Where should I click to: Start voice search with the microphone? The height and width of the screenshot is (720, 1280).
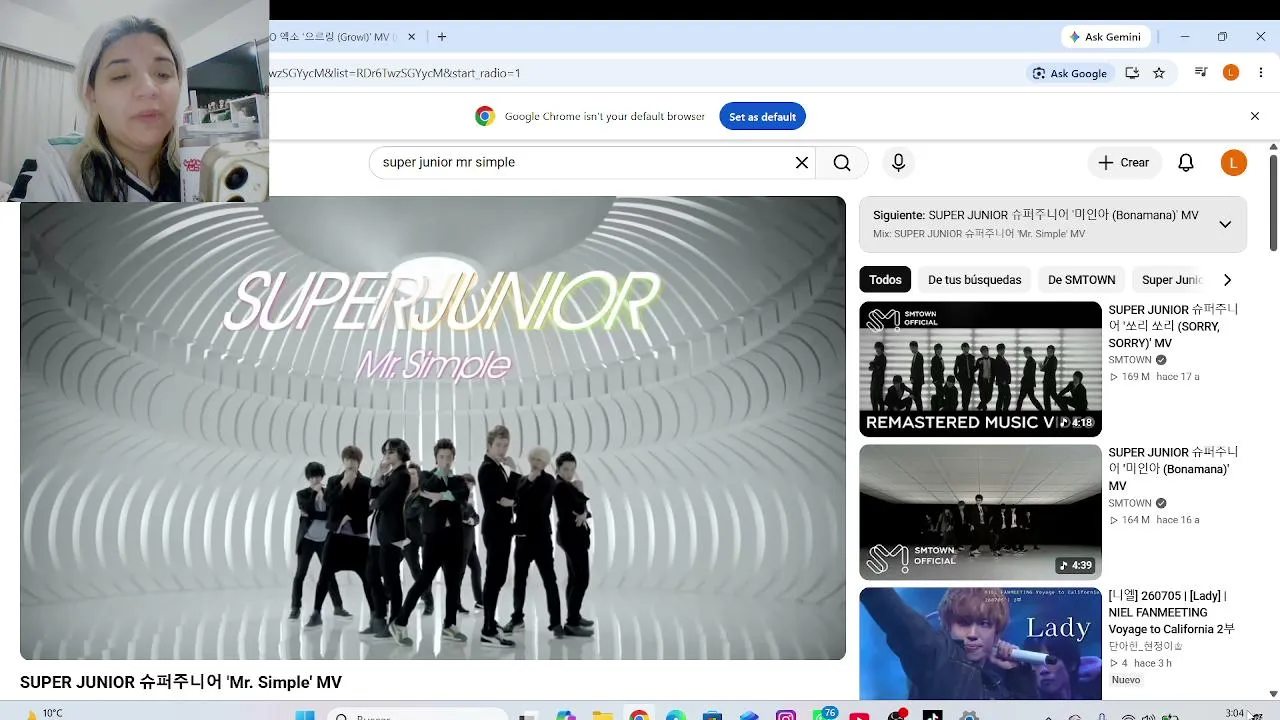pos(898,163)
